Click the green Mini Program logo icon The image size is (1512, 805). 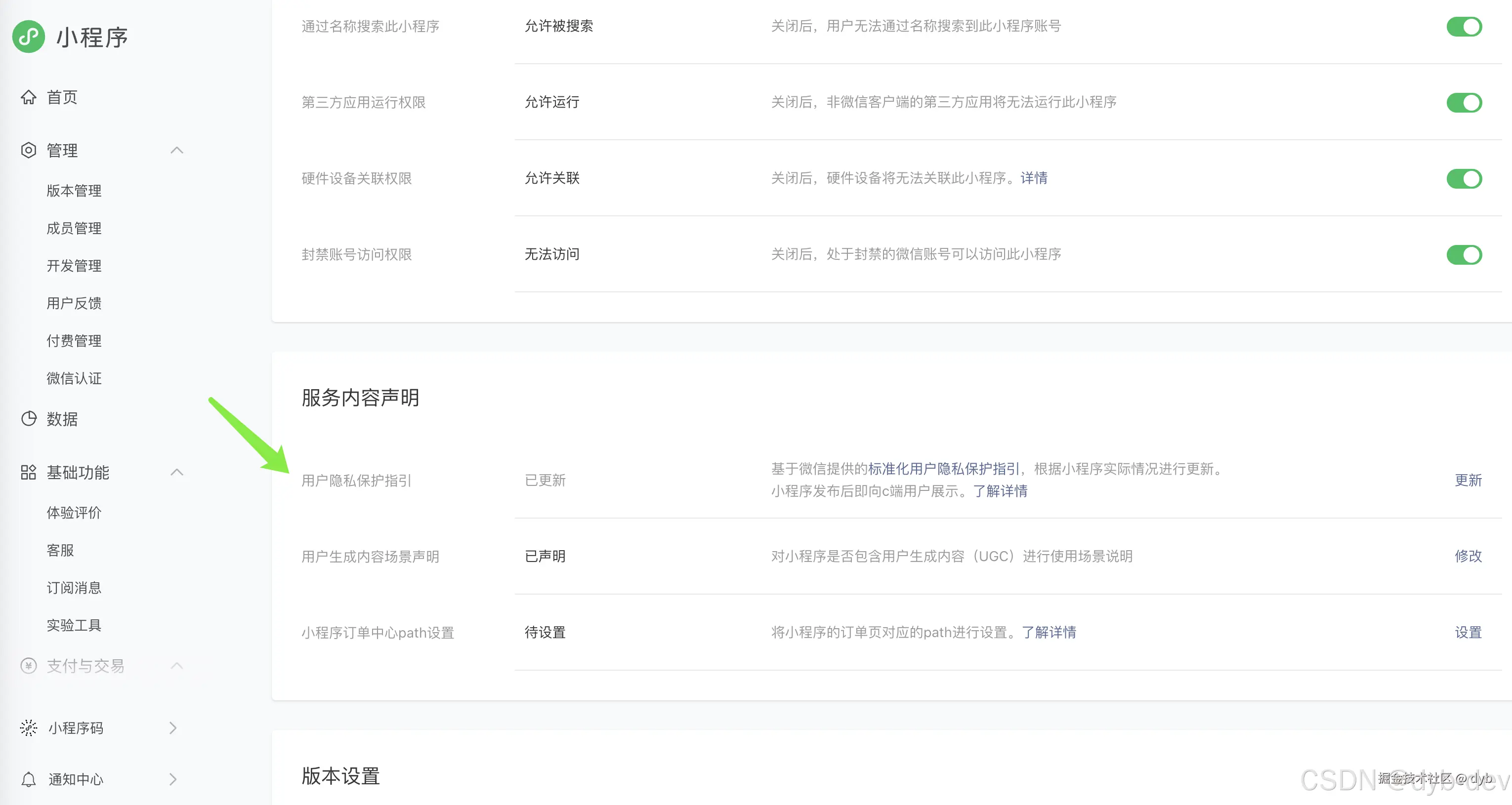(x=28, y=37)
